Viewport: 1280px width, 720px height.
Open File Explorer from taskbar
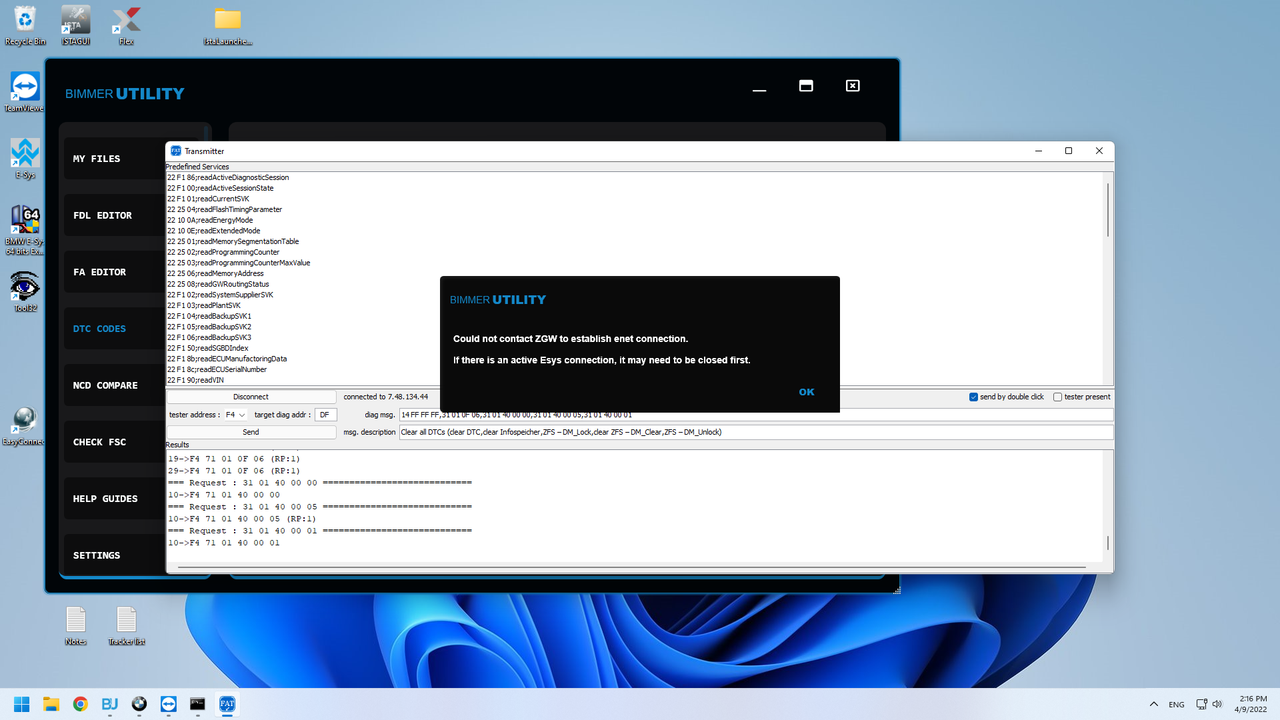[50, 704]
